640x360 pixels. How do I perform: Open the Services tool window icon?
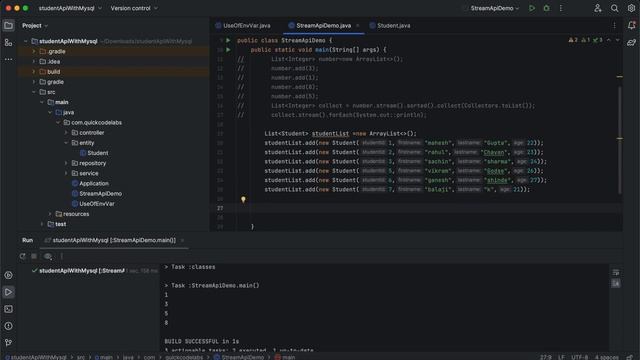click(8, 275)
